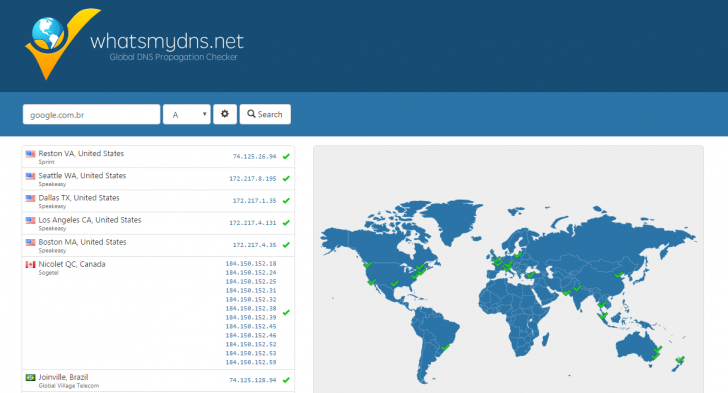The height and width of the screenshot is (393, 728).
Task: Select the Boston MA, United States server row
Action: point(158,245)
